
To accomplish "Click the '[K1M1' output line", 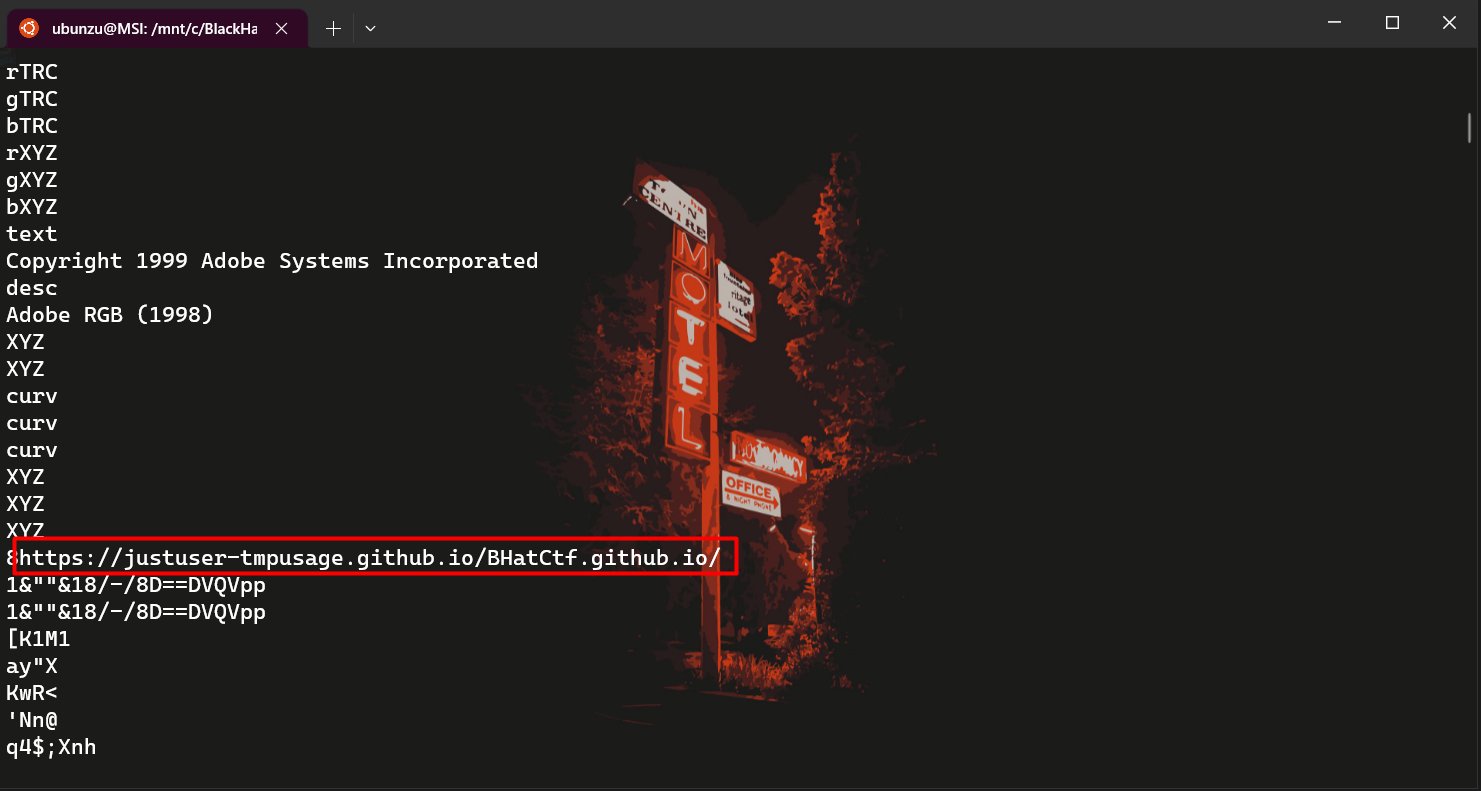I will coord(38,639).
